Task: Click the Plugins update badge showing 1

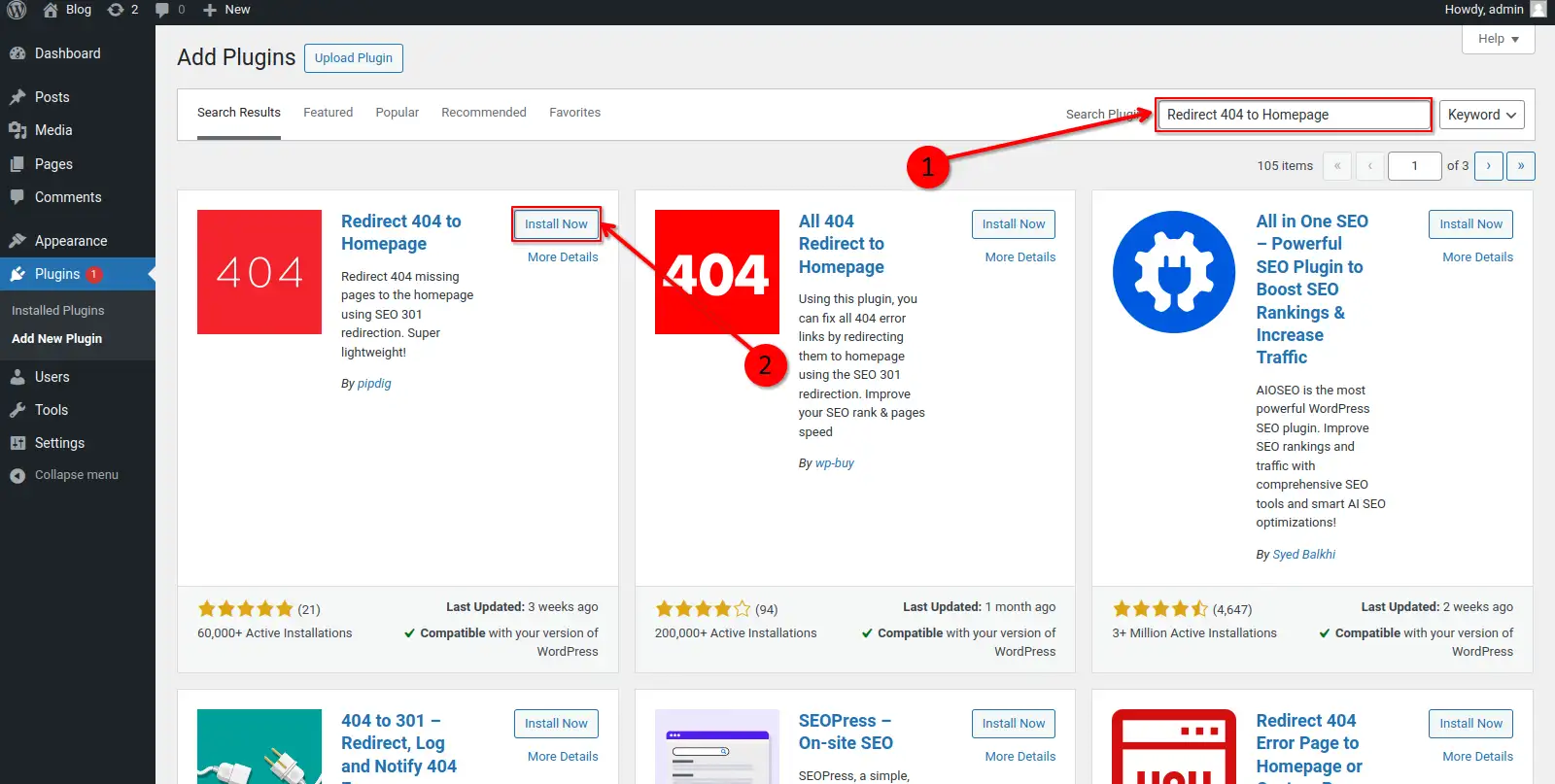Action: (x=94, y=274)
